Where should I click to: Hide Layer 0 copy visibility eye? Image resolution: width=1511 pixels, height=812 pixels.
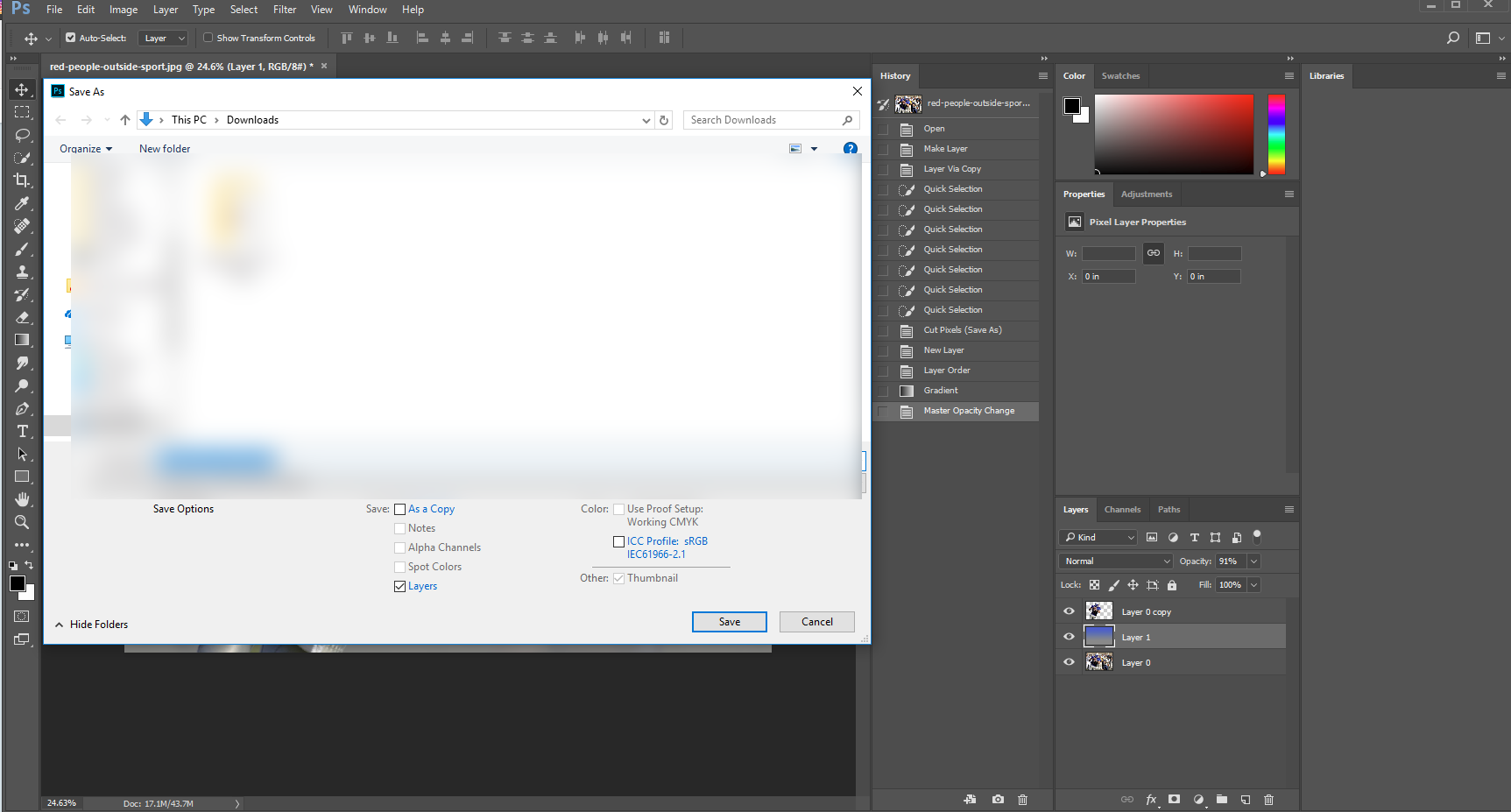click(x=1069, y=611)
